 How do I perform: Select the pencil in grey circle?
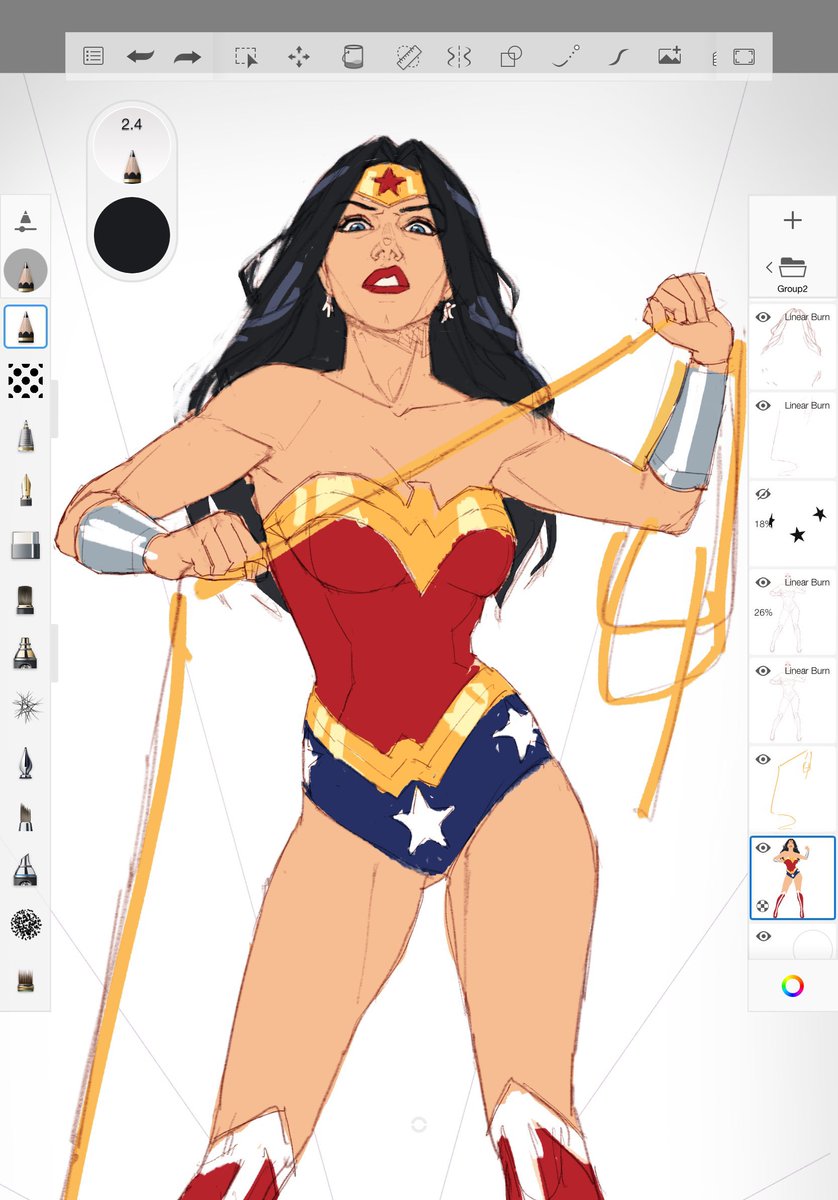pos(25,270)
